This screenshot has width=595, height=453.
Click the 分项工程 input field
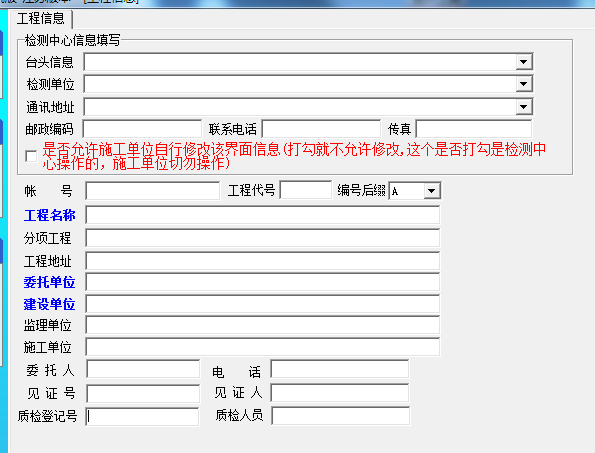pyautogui.click(x=263, y=238)
